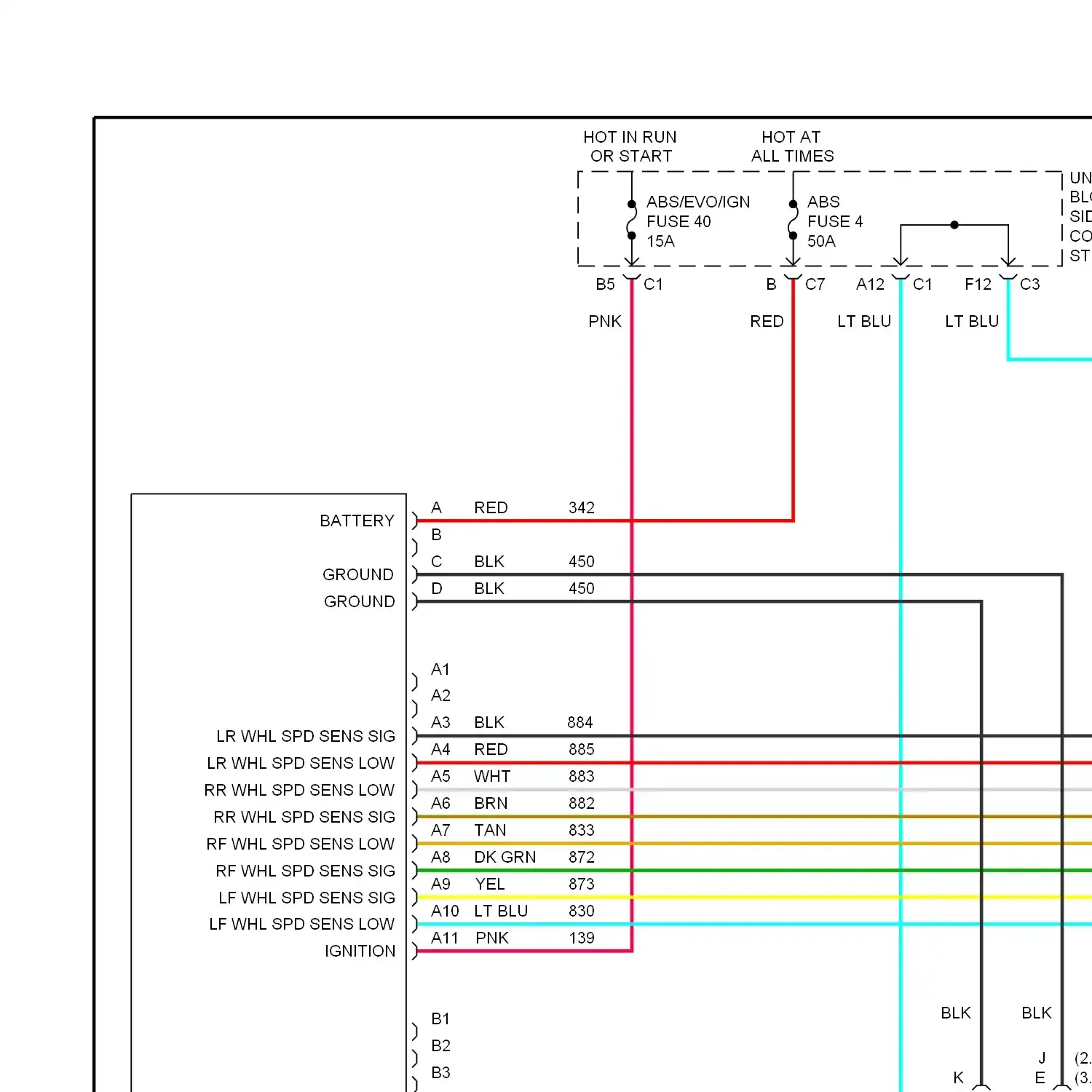Click circuit number '883'
This screenshot has height=1092, width=1092.
click(x=582, y=776)
